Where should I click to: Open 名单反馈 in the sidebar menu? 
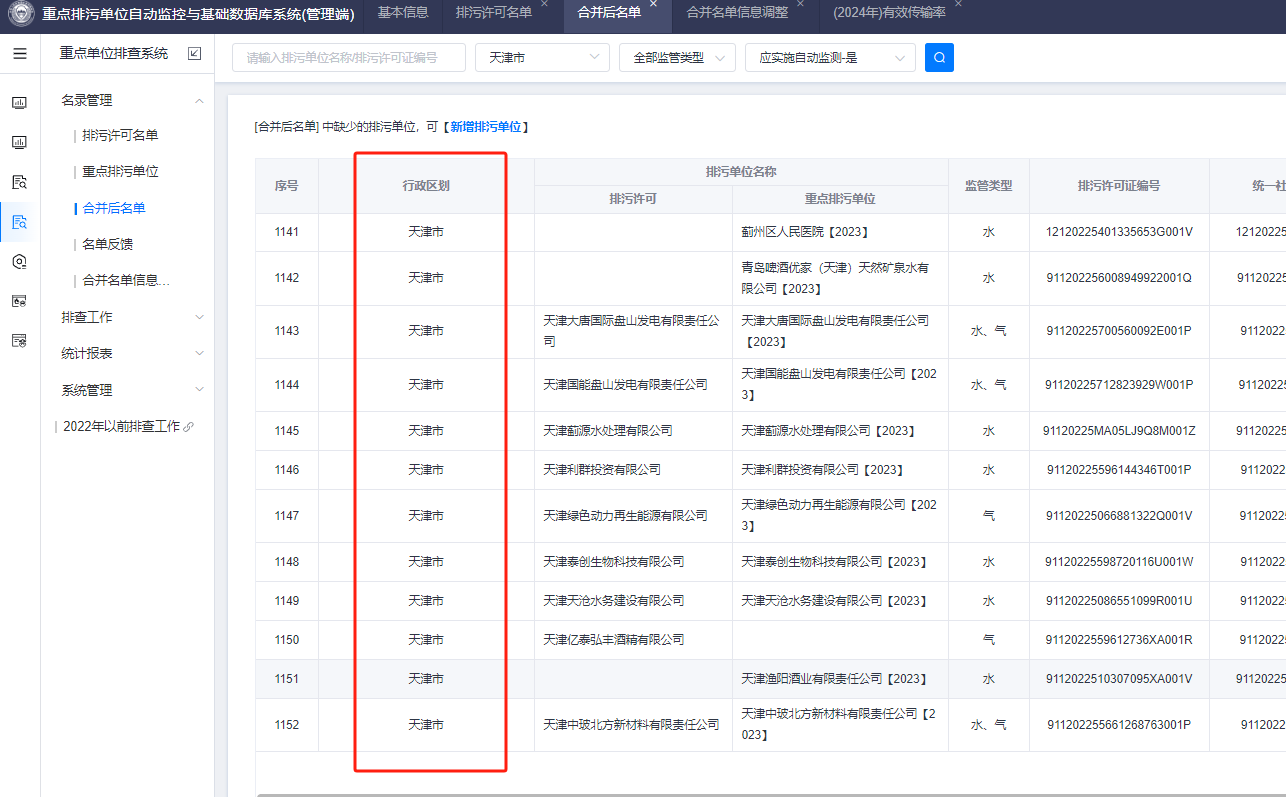[107, 244]
